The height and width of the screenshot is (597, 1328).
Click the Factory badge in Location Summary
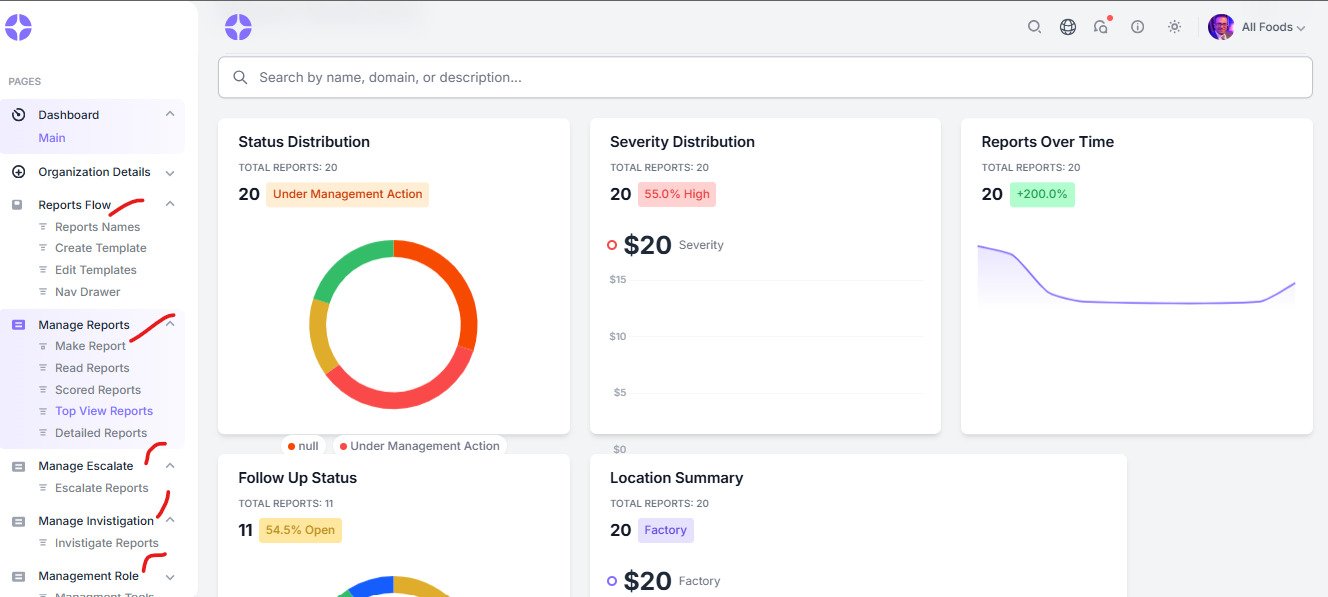tap(666, 530)
